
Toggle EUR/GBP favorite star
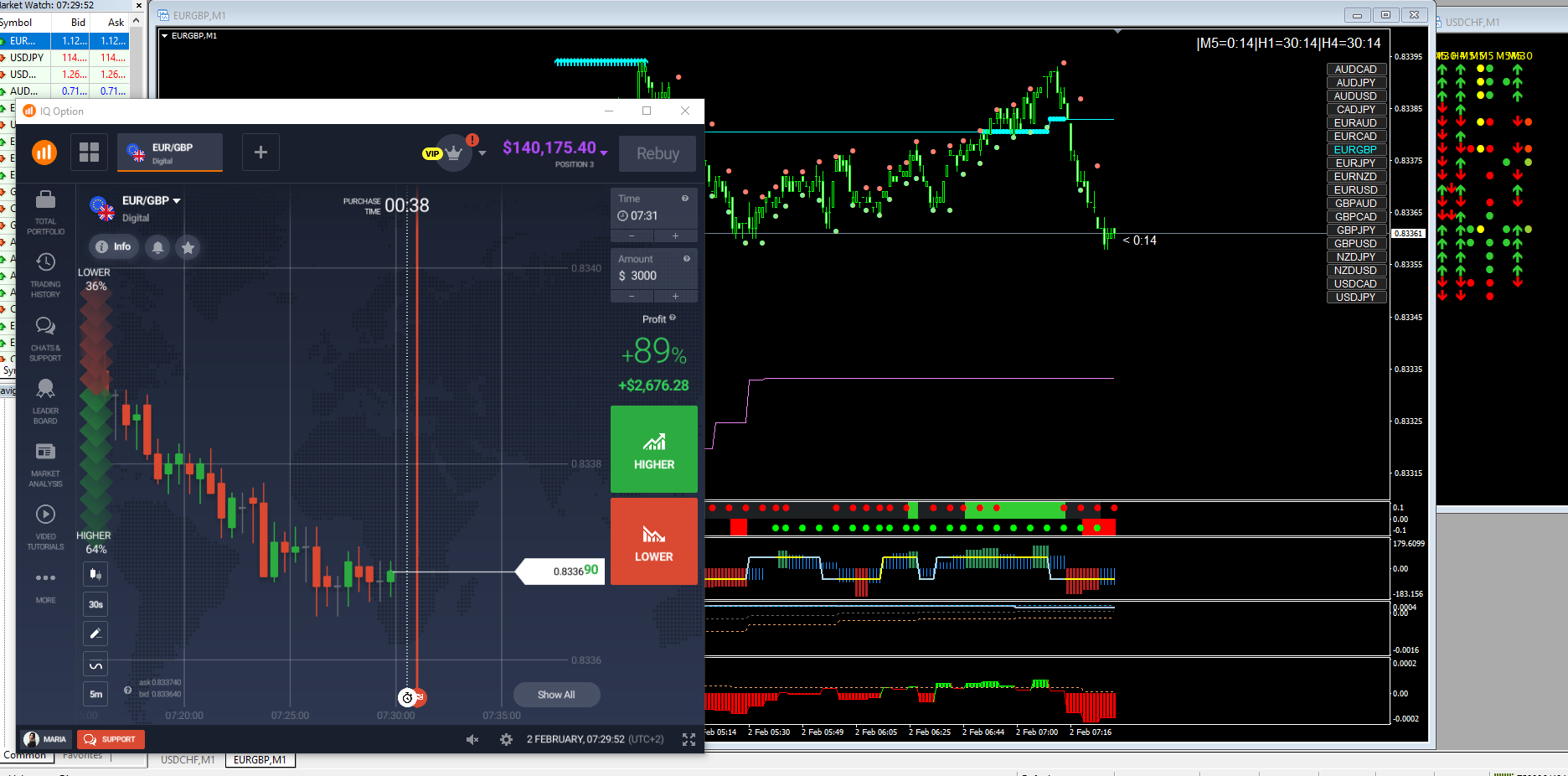coord(188,247)
